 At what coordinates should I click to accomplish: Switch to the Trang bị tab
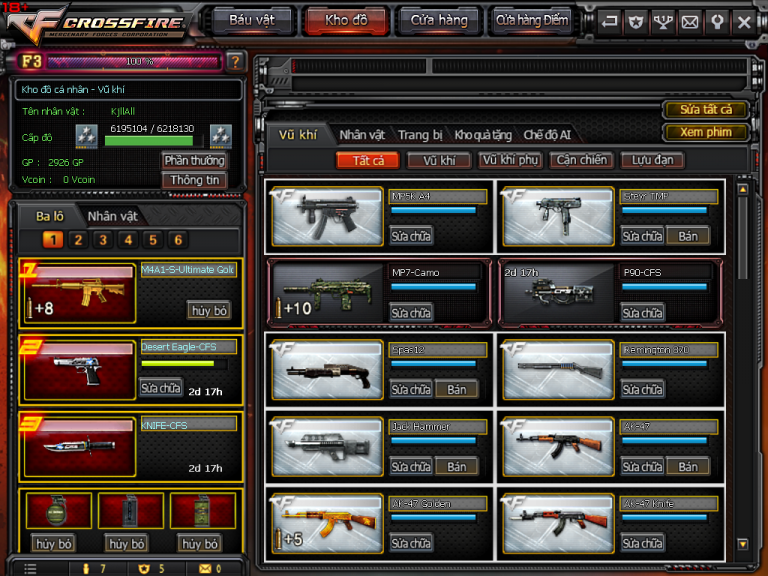[x=420, y=135]
